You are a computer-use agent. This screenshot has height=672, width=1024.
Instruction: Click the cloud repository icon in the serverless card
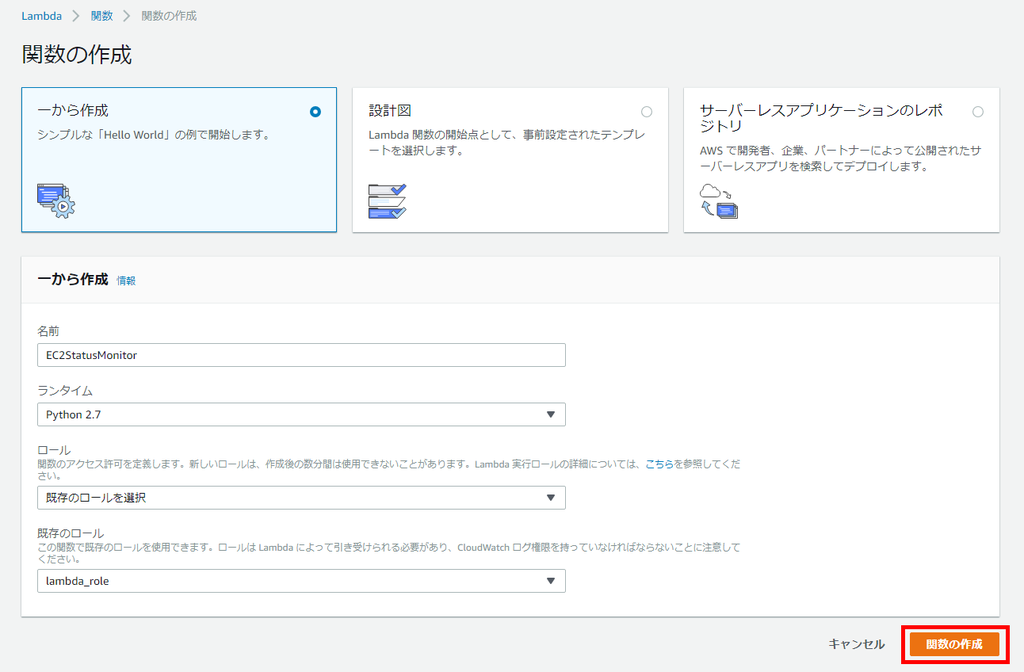click(x=718, y=201)
